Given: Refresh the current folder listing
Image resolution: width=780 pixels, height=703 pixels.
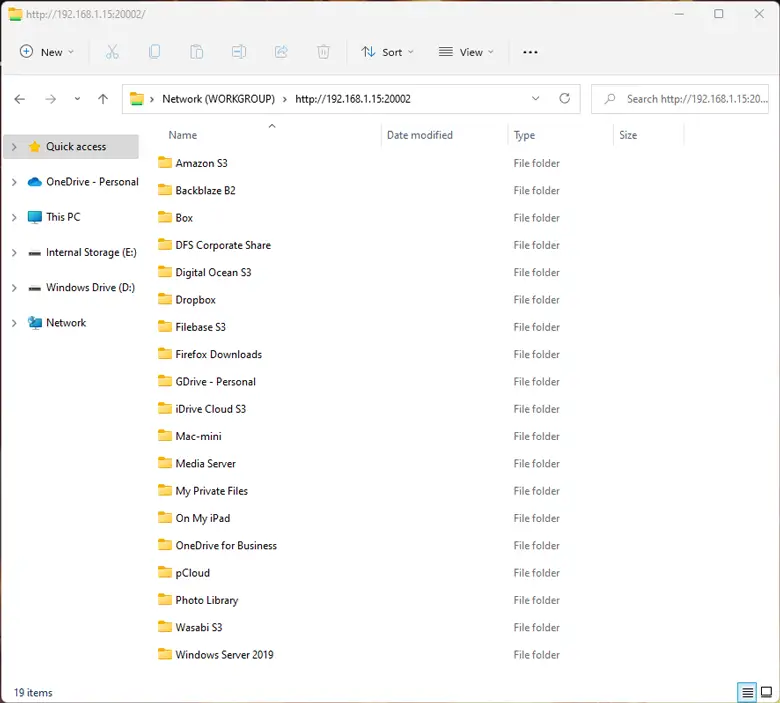Looking at the screenshot, I should coord(565,99).
